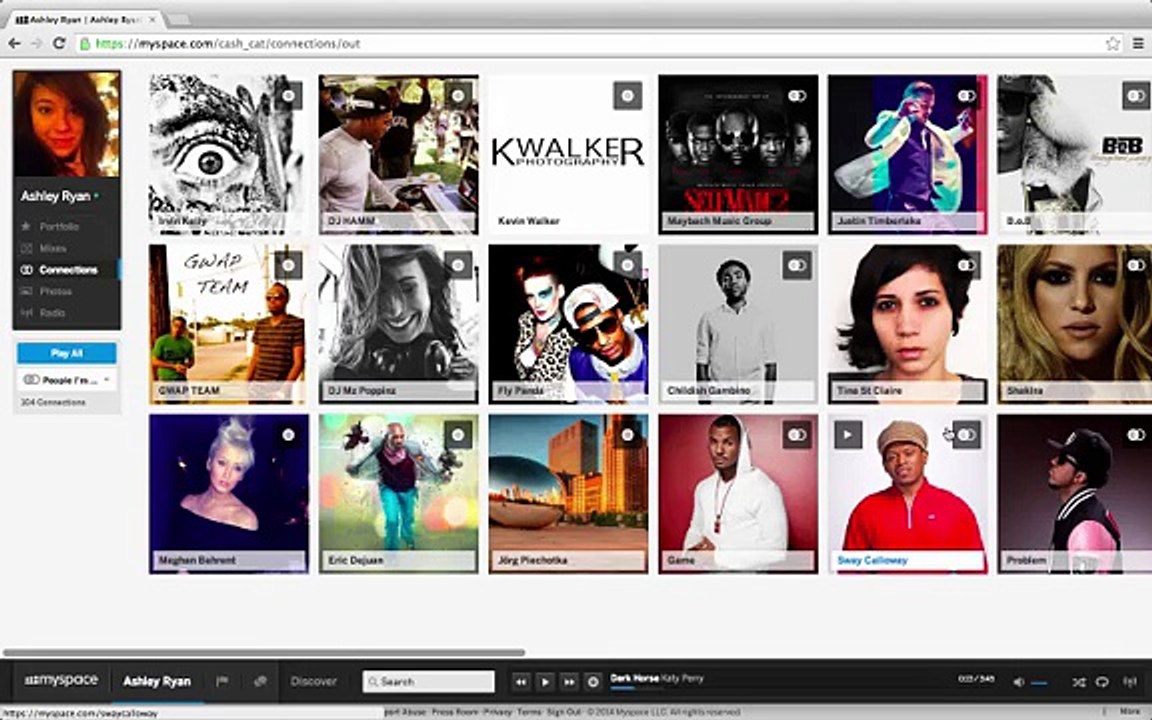The image size is (1152, 720).
Task: Click the Ashley Ryan name in sidebar
Action: pyautogui.click(x=55, y=196)
